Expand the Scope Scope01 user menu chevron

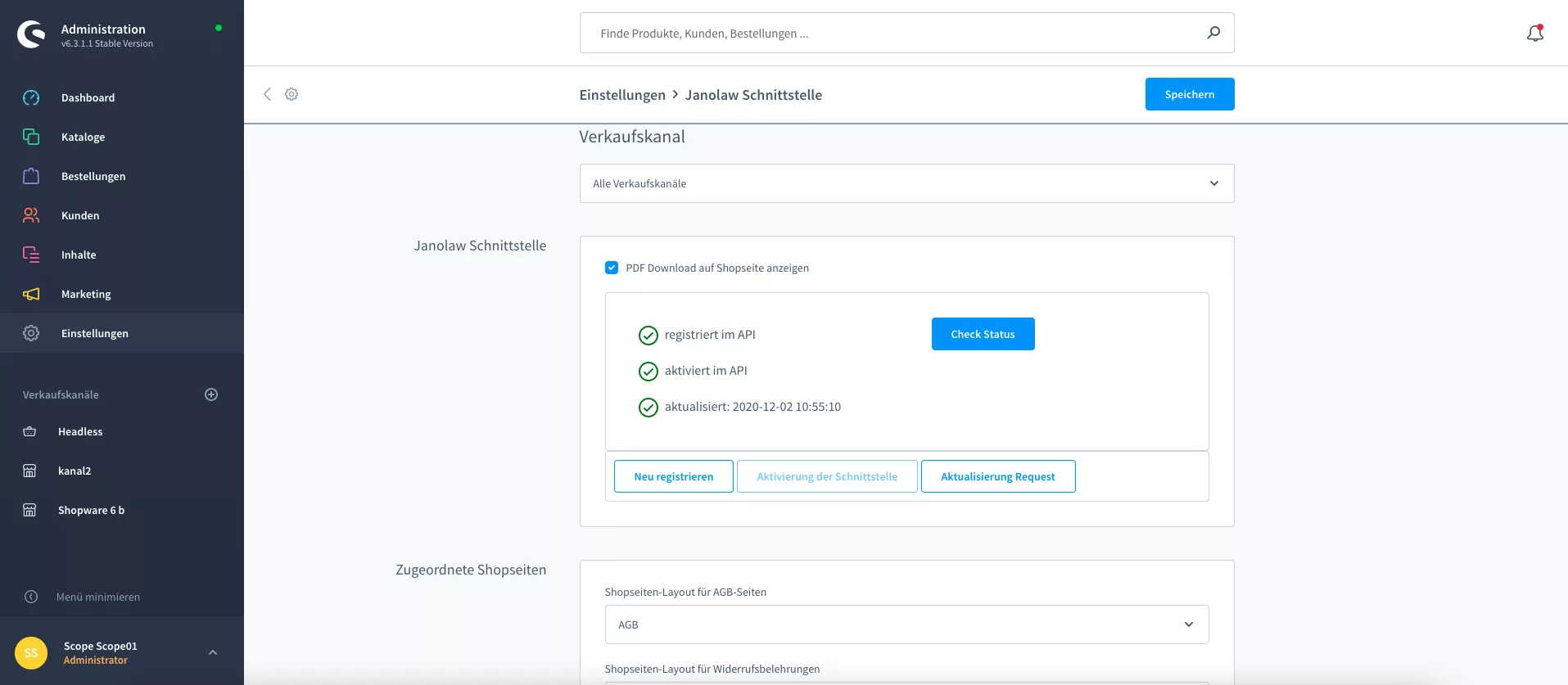pos(213,652)
